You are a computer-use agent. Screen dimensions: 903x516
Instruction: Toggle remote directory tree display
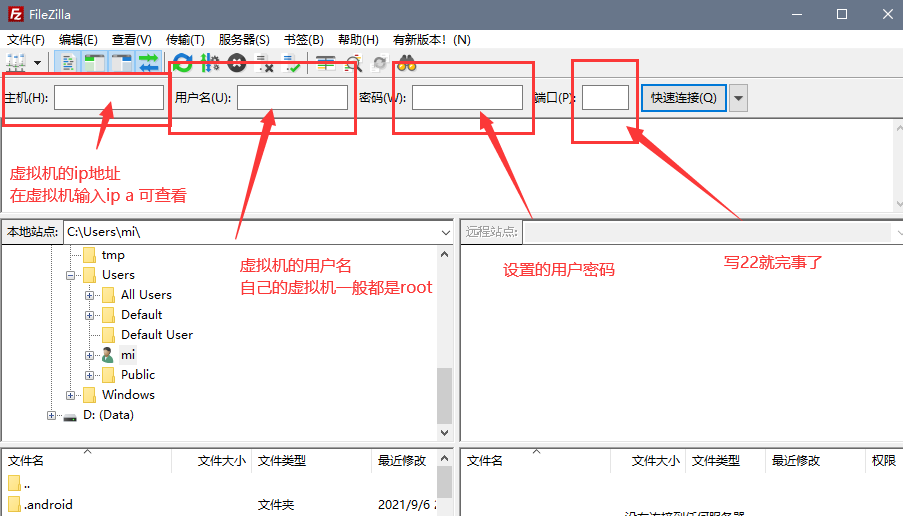click(122, 63)
